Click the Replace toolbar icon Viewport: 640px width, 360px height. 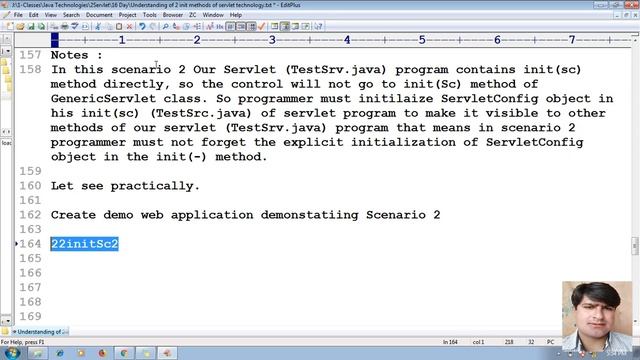[x=176, y=27]
